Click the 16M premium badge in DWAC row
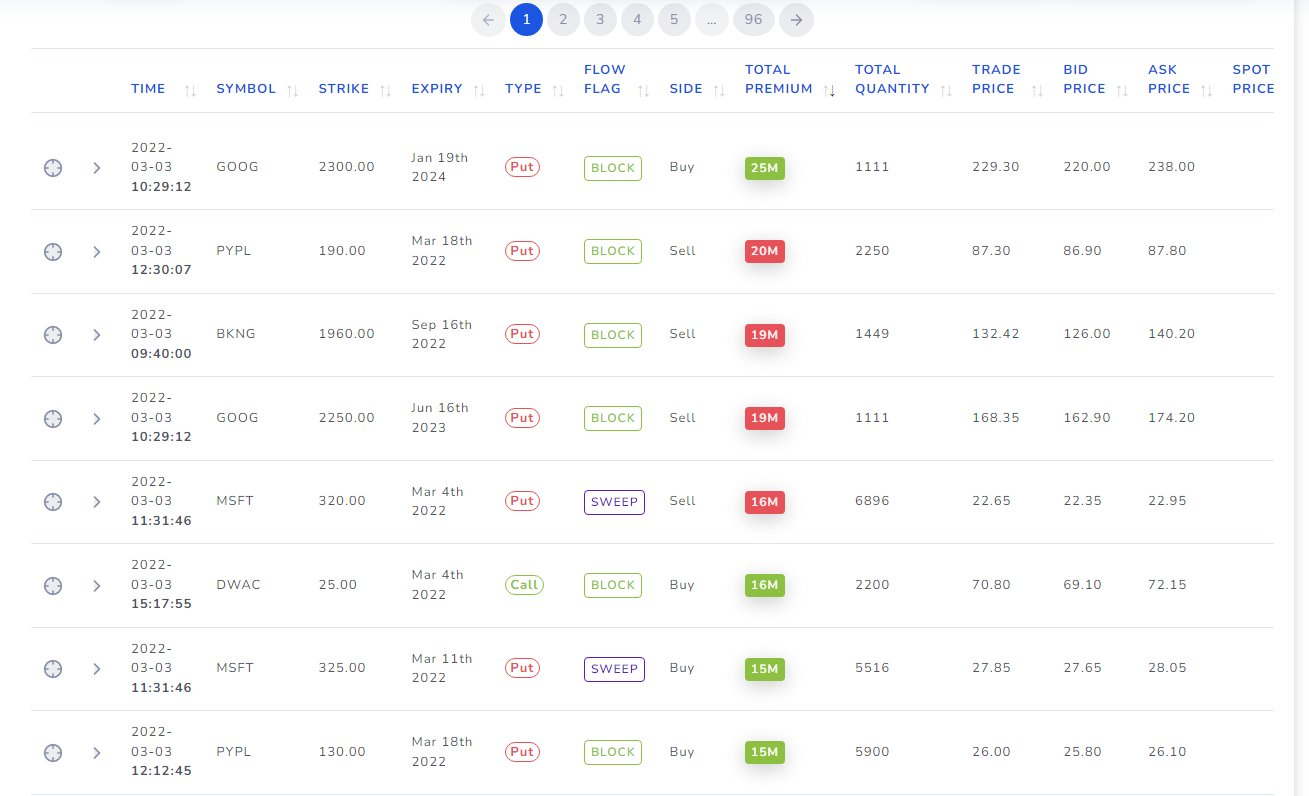 (x=764, y=585)
